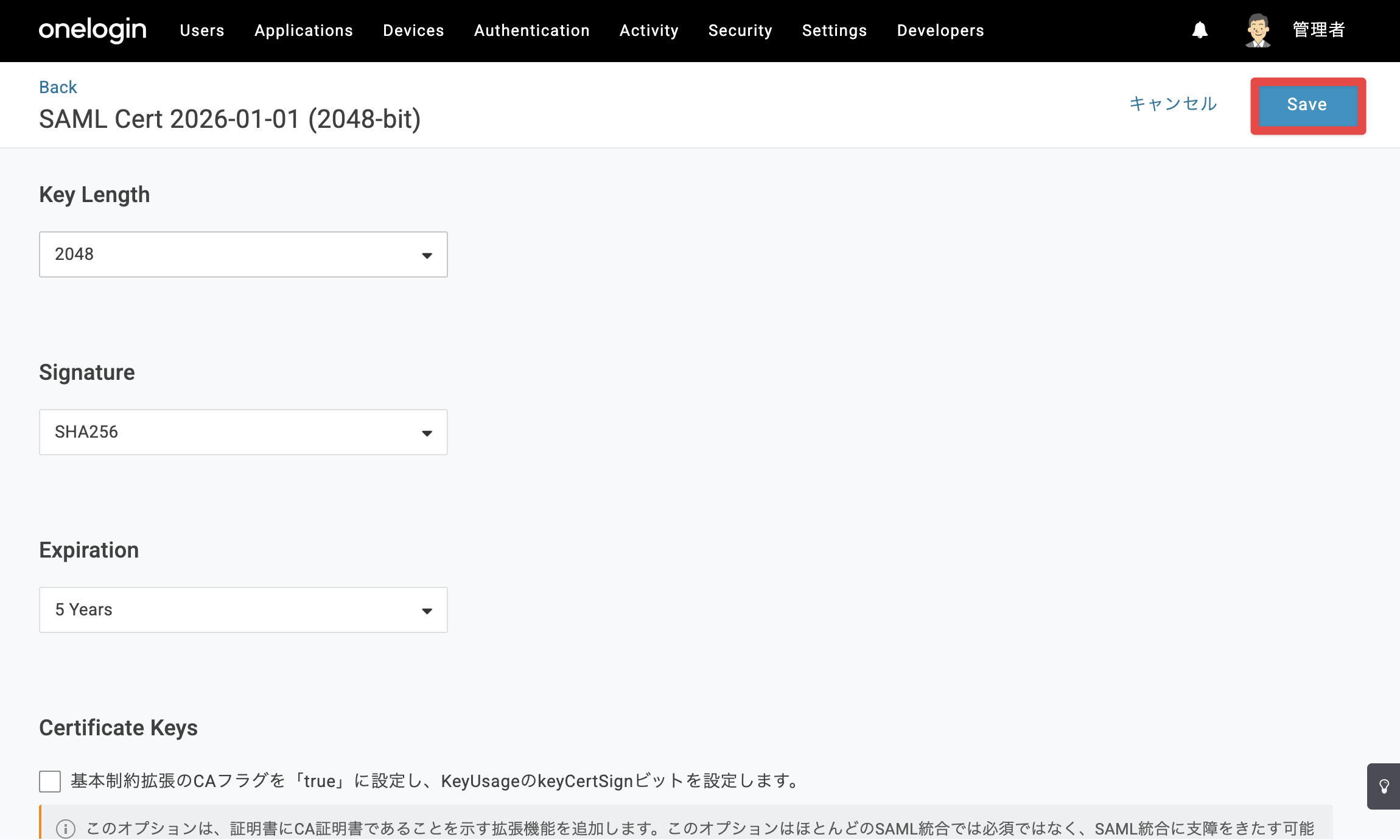Open the Developers menu
Screen dimensions: 1400x840
coord(940,30)
